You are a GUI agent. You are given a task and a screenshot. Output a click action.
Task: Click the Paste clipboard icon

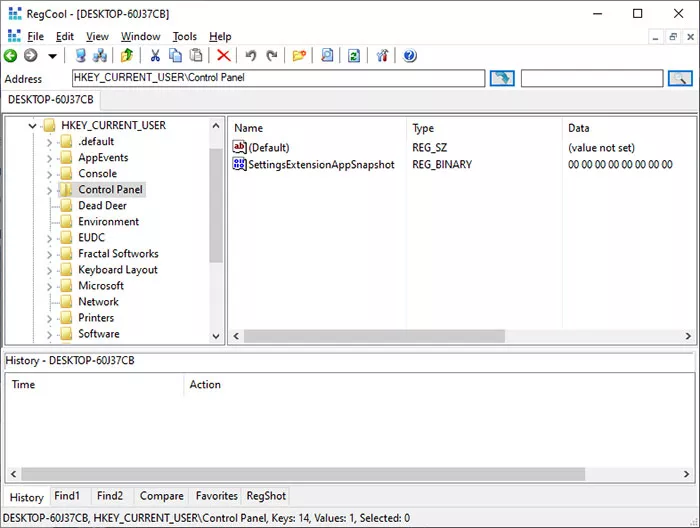[196, 56]
